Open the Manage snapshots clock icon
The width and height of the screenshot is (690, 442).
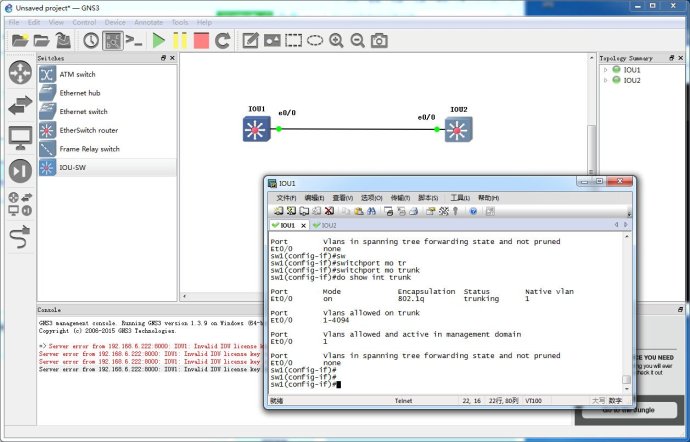click(91, 41)
